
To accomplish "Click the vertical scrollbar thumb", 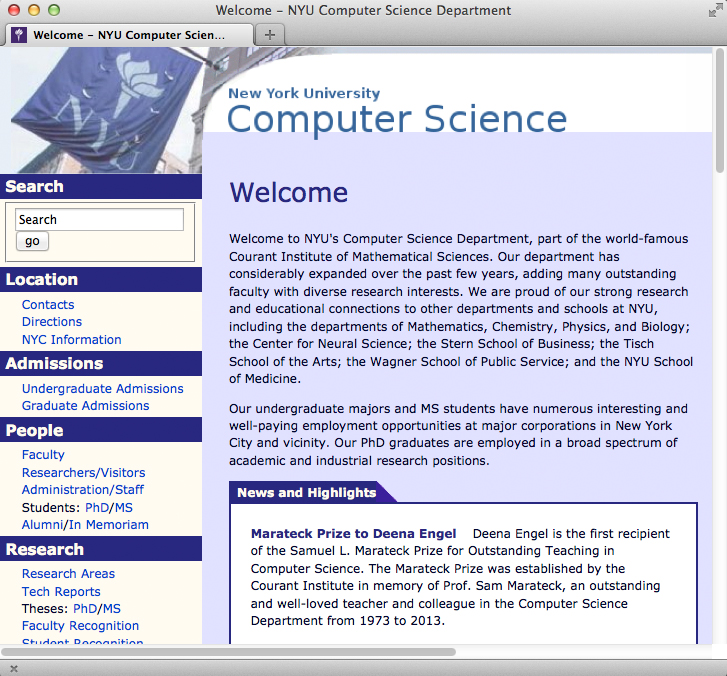I will click(x=720, y=110).
